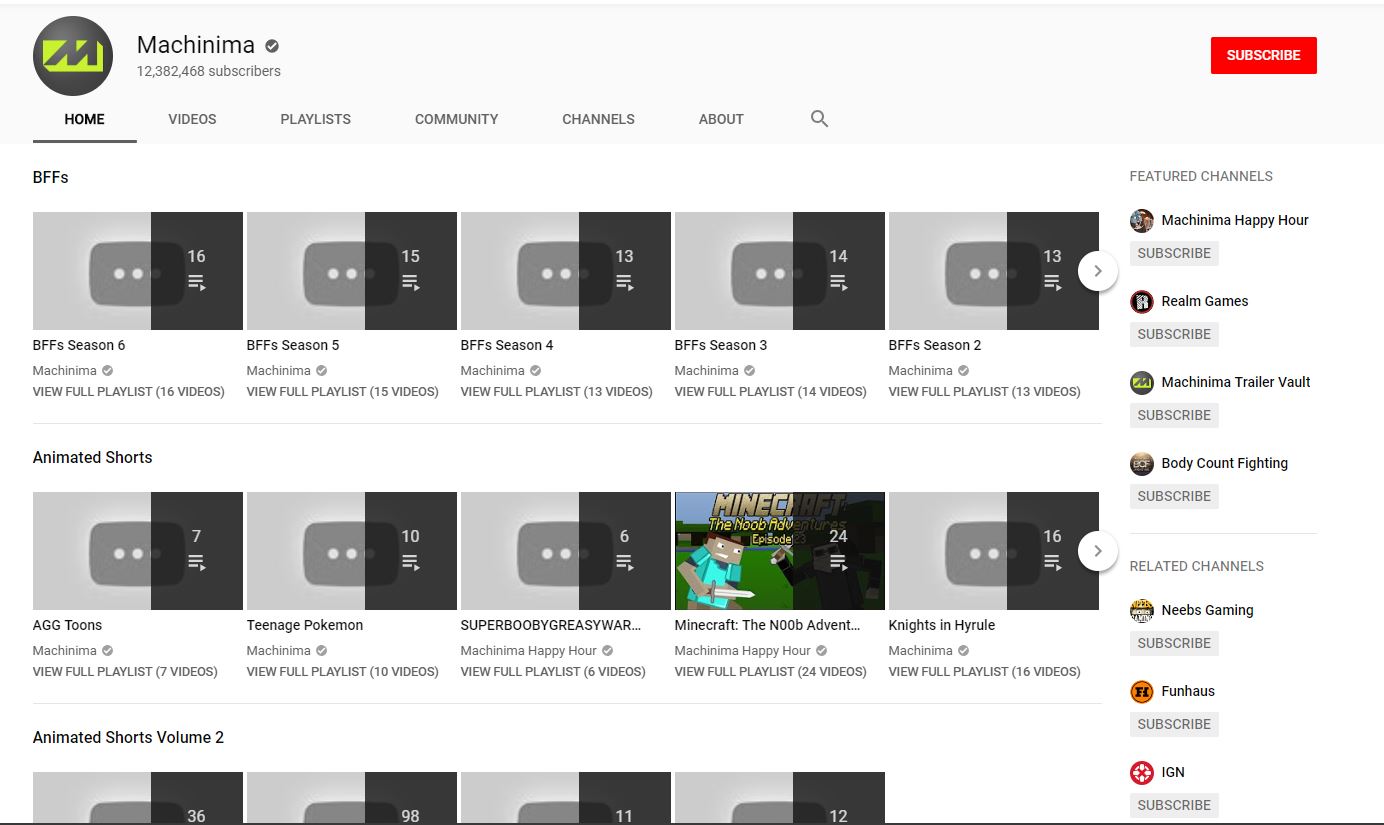Go to the About tab

click(720, 119)
